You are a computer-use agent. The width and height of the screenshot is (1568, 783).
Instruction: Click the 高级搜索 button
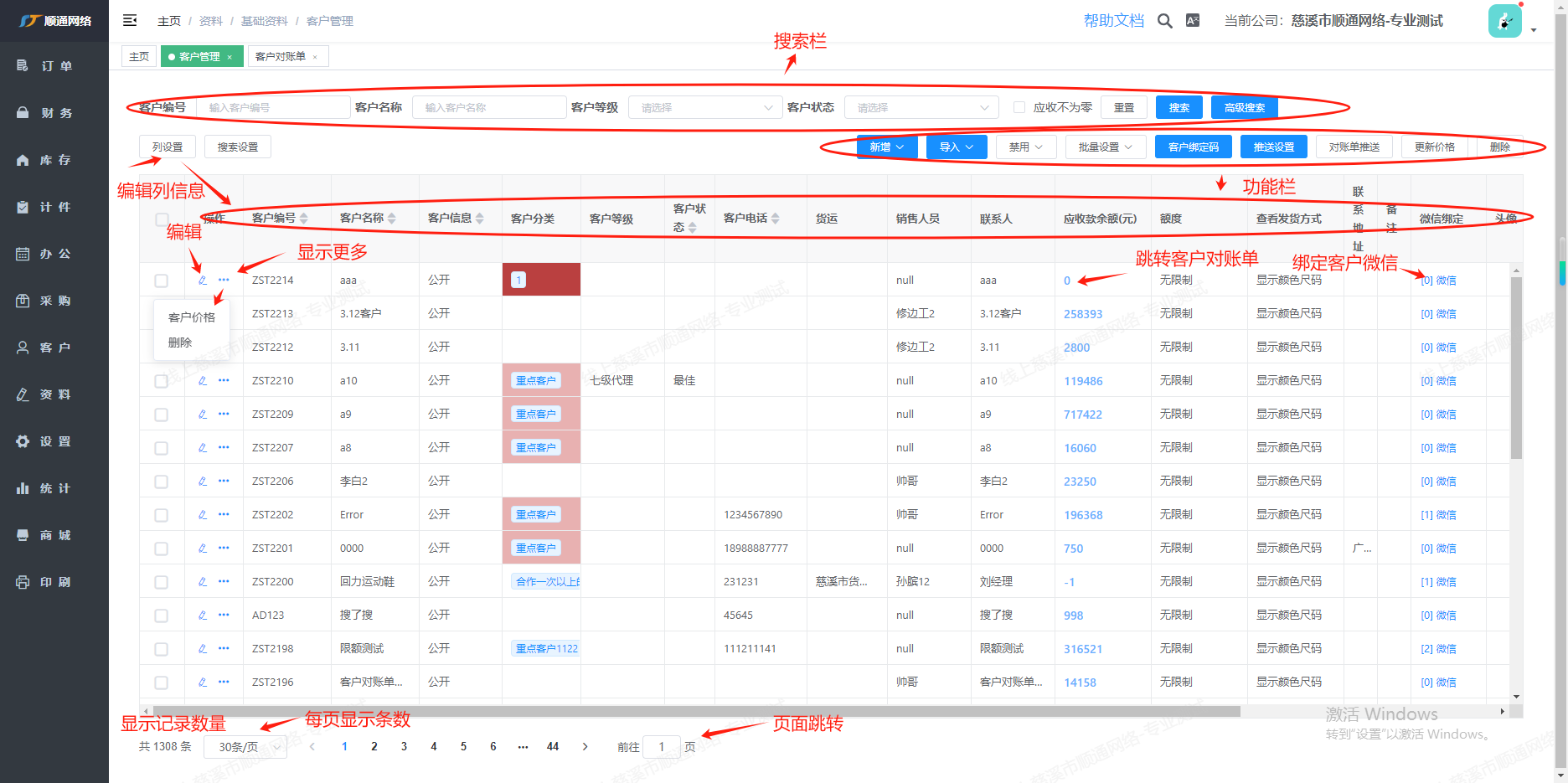point(1245,107)
